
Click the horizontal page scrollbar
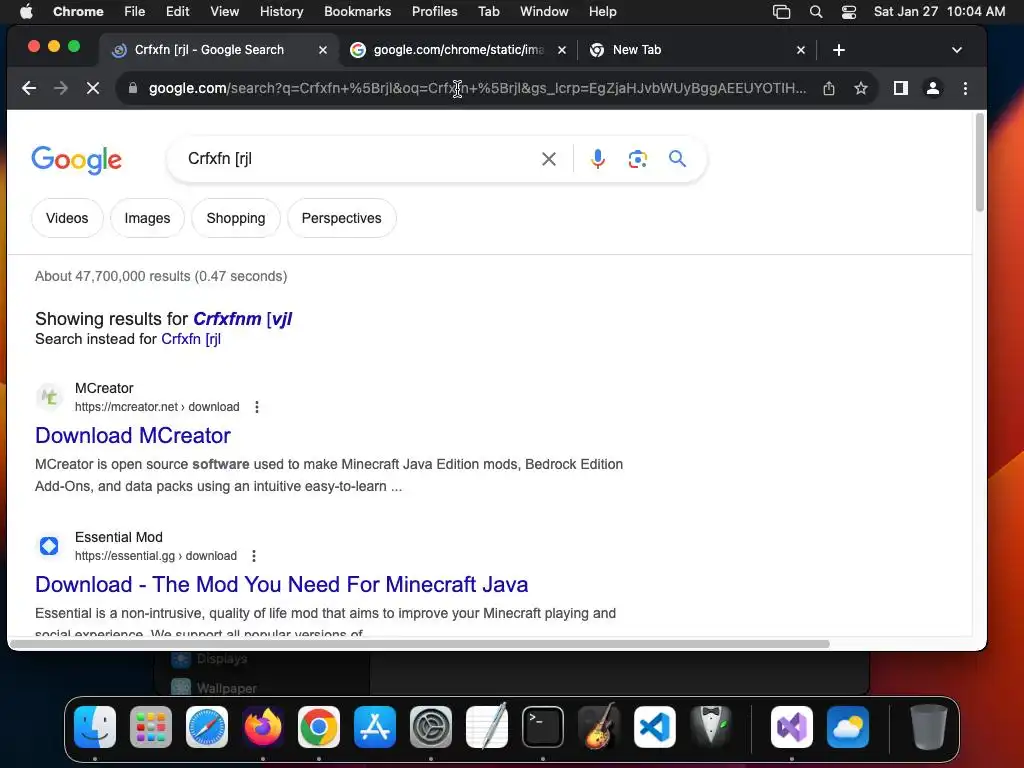(420, 644)
